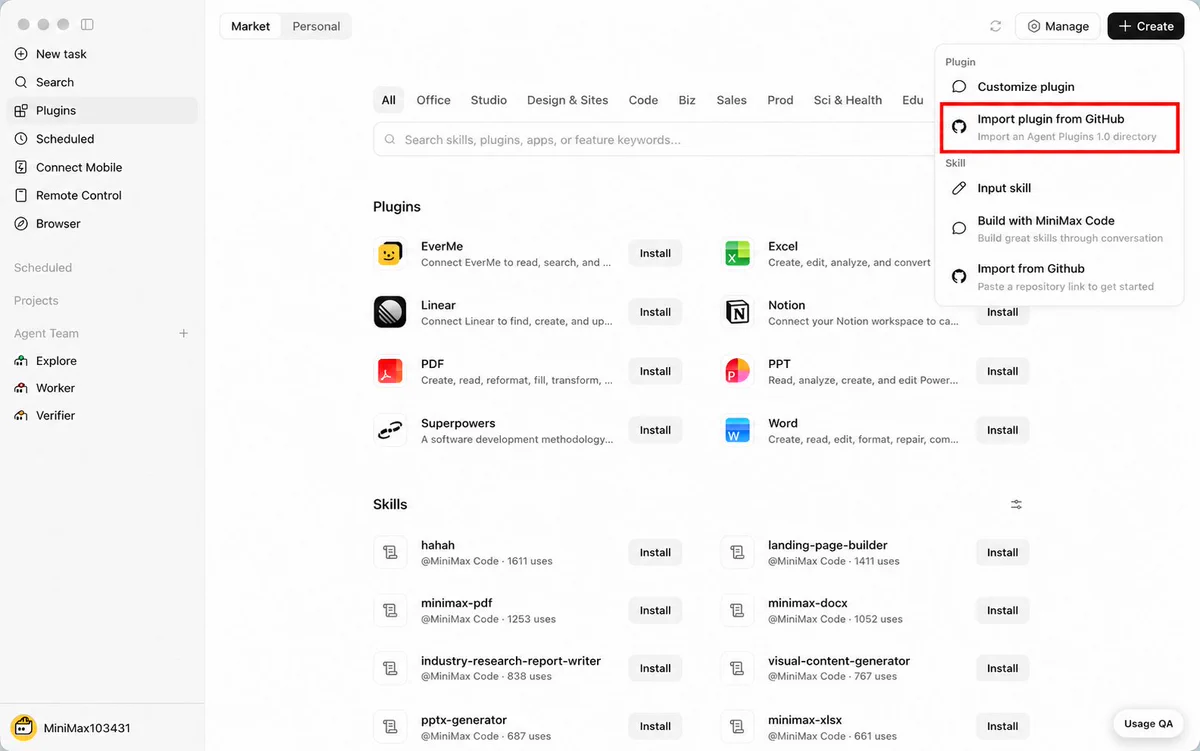Click the Usage QA button
The image size is (1200, 751).
click(x=1148, y=724)
